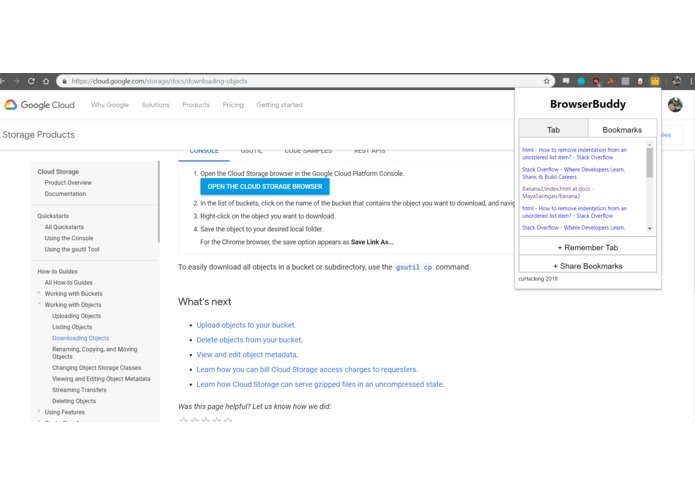Open All How-to Guides in sidebar

click(x=68, y=282)
